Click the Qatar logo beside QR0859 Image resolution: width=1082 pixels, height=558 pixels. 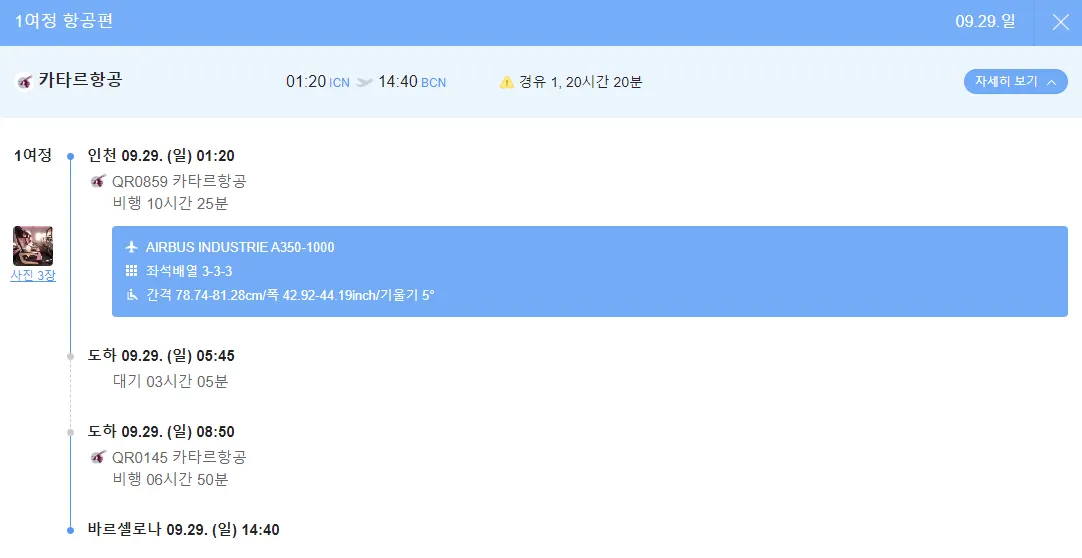coord(98,181)
